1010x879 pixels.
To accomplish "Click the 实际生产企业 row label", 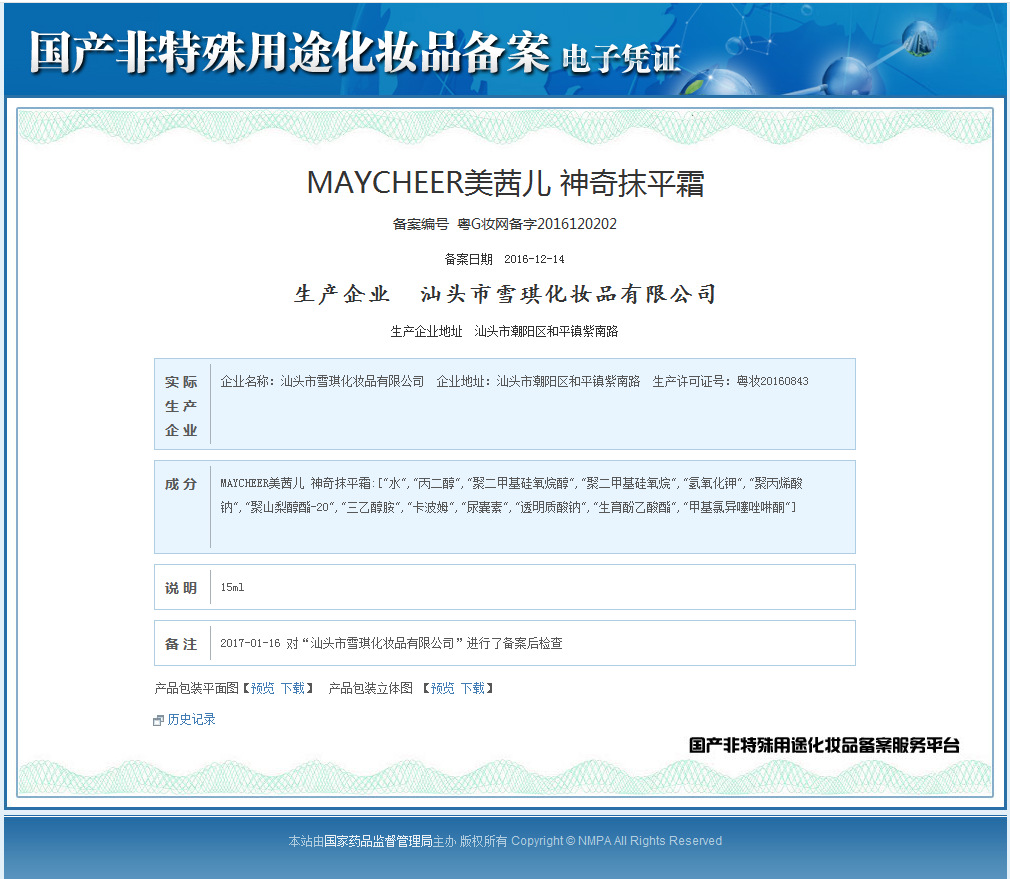I will tap(181, 406).
